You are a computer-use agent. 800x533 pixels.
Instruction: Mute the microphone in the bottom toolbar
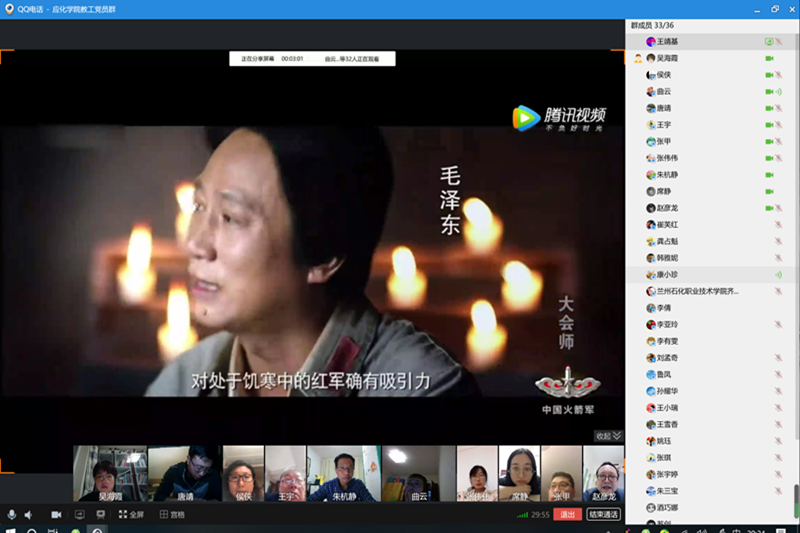click(12, 514)
